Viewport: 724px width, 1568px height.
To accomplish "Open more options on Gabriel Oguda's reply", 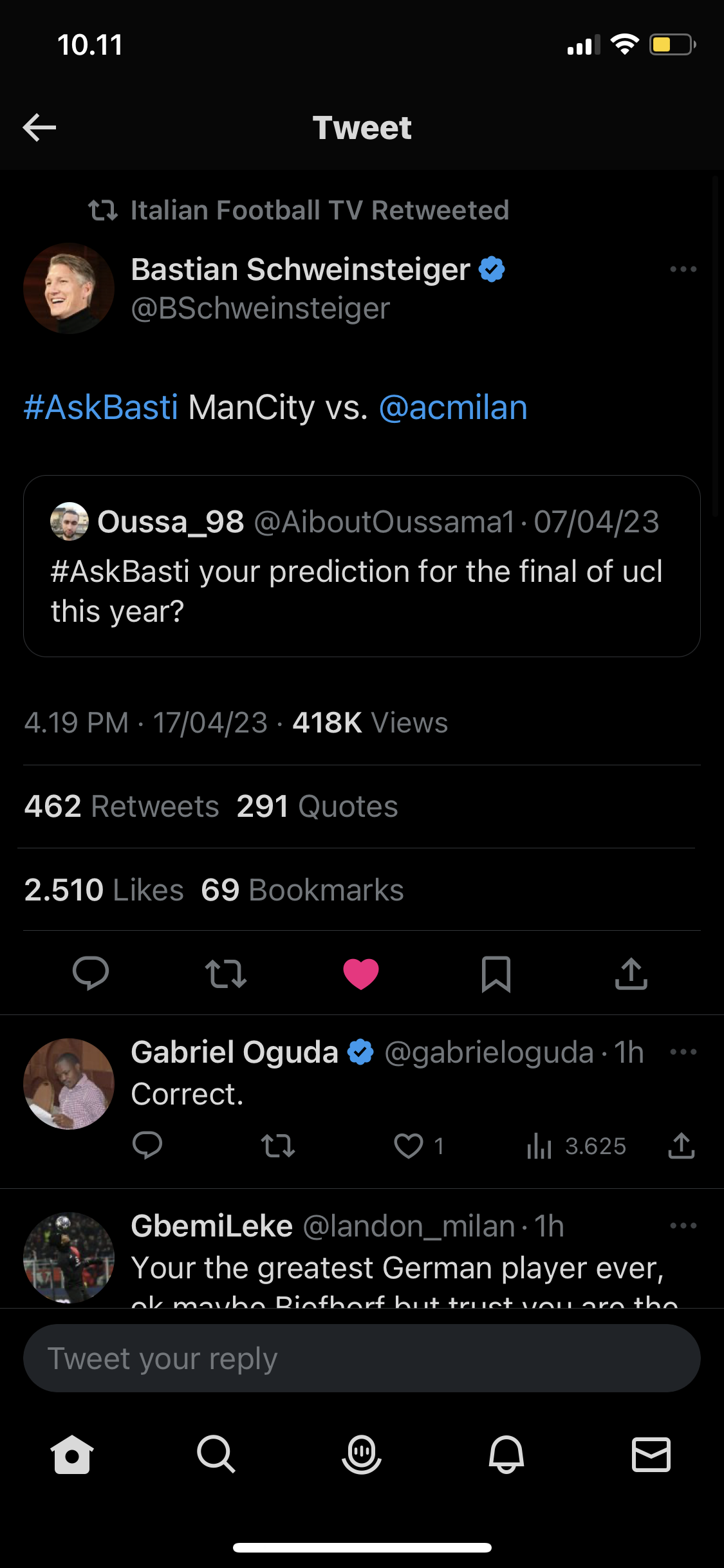I will click(x=683, y=1052).
